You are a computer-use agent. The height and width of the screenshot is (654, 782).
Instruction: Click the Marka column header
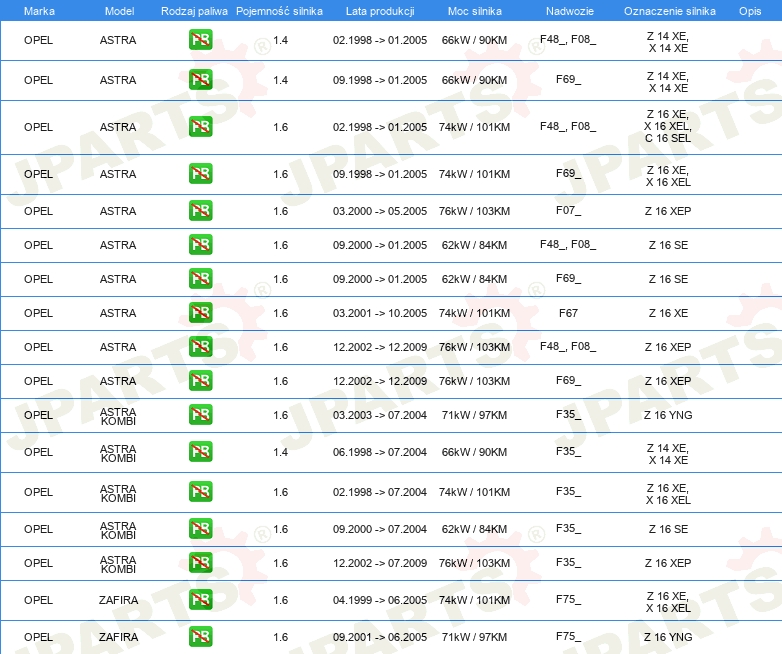[x=39, y=11]
